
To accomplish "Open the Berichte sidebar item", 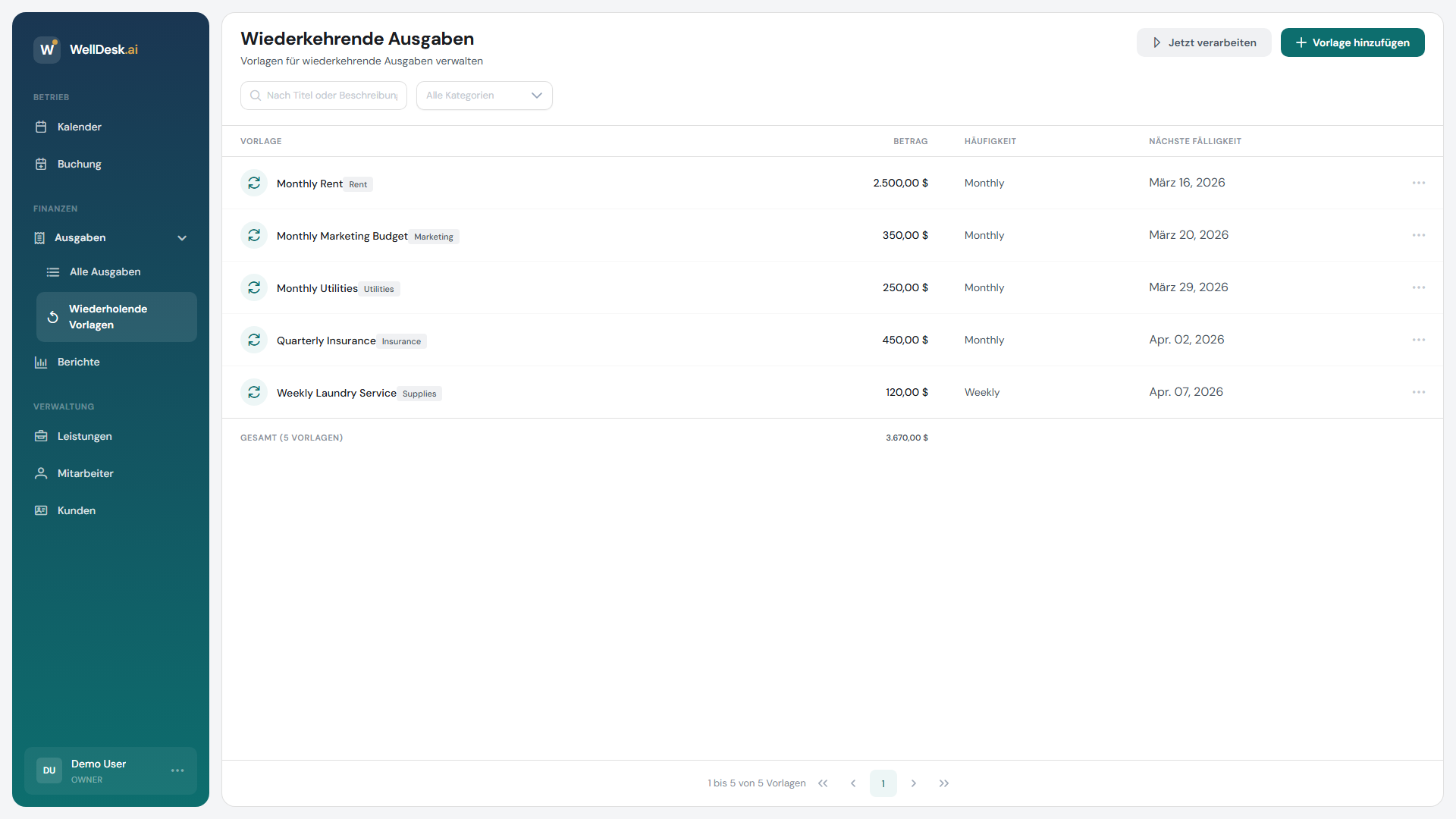I will pyautogui.click(x=78, y=362).
